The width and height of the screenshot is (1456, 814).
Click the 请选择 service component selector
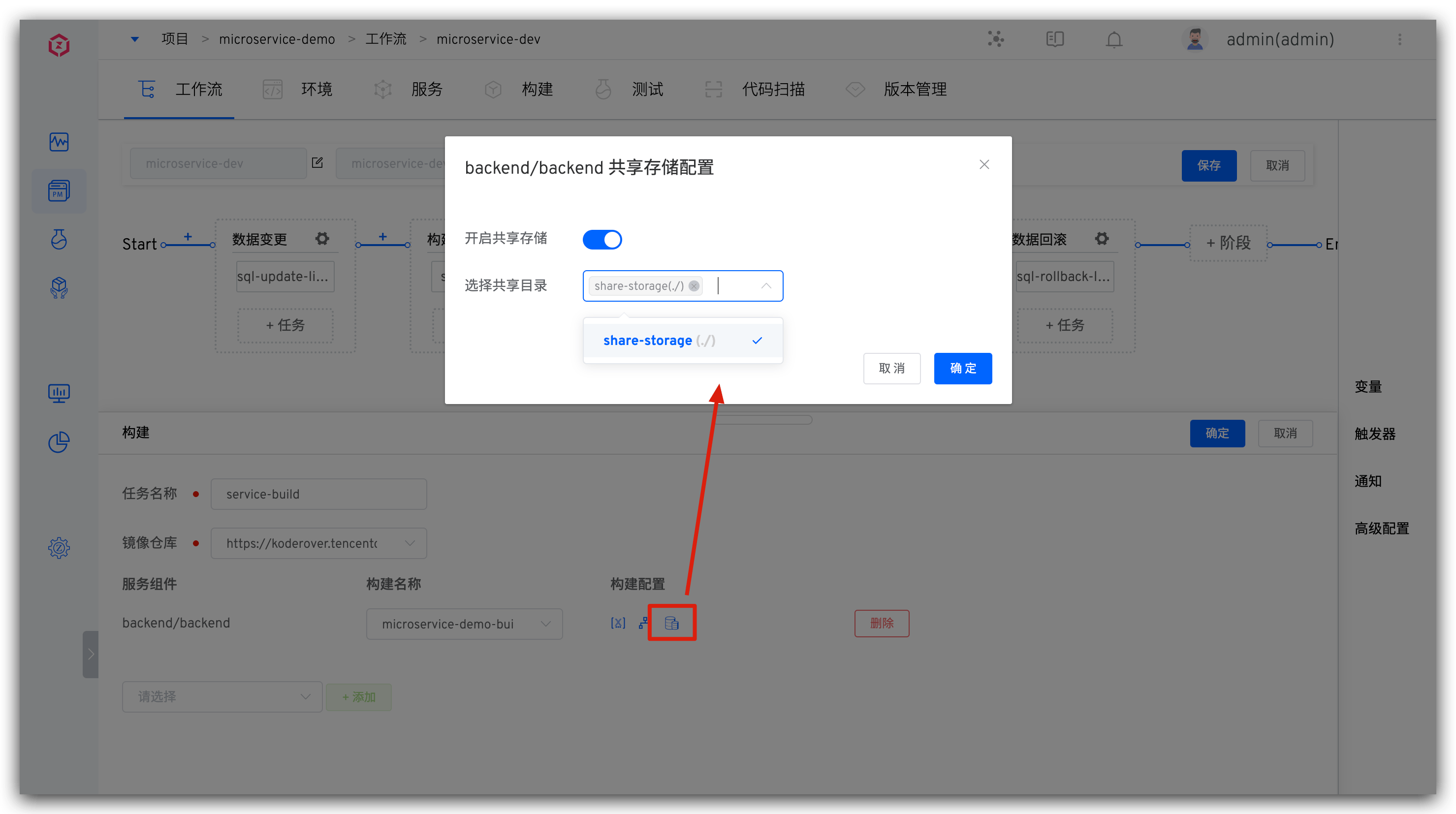pyautogui.click(x=222, y=696)
